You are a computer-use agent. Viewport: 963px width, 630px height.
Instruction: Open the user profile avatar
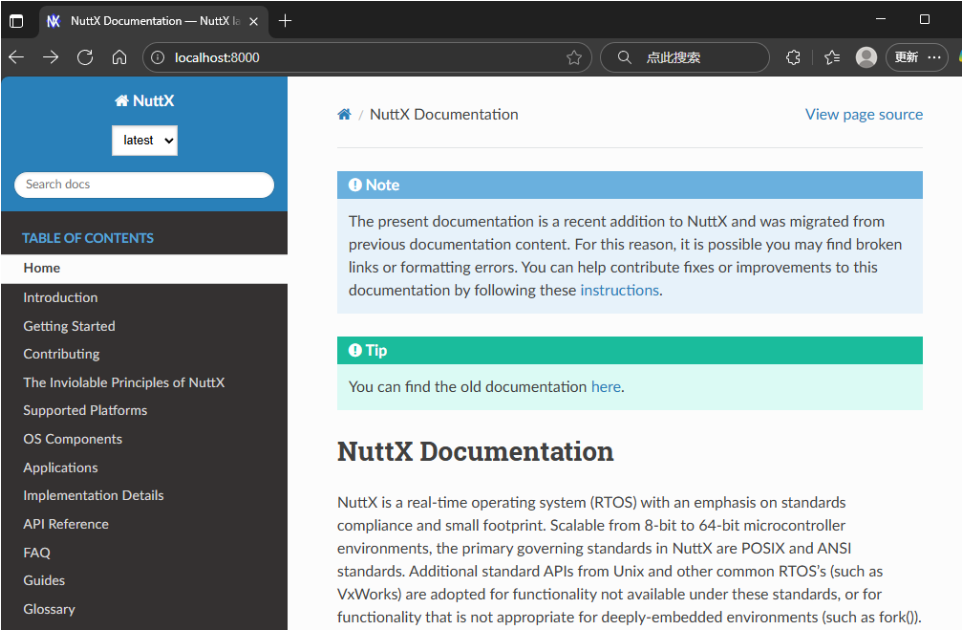tap(866, 58)
